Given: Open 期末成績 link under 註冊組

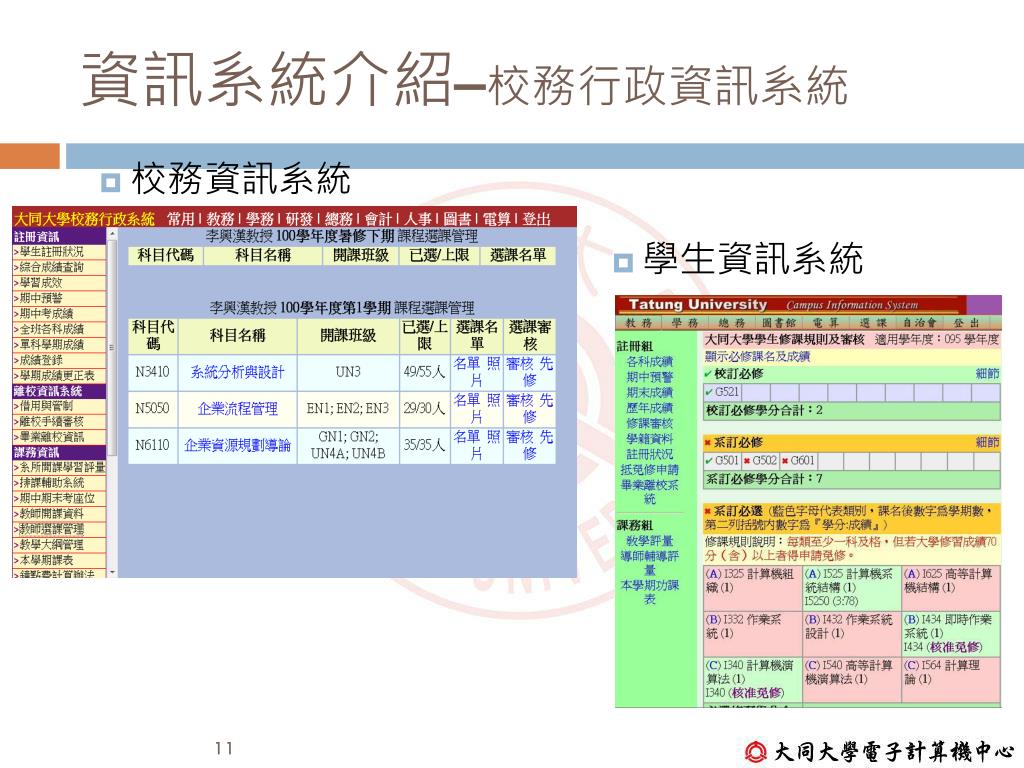Looking at the screenshot, I should pyautogui.click(x=650, y=392).
